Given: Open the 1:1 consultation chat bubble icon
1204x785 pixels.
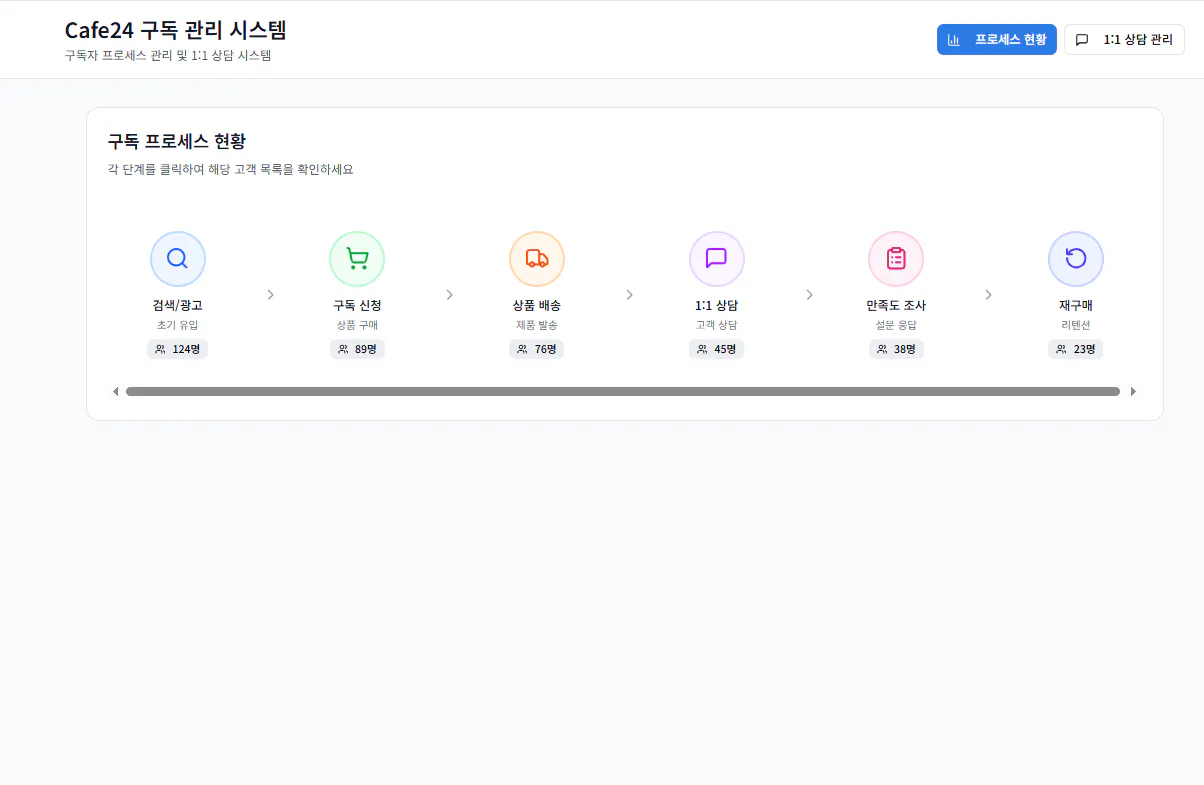Looking at the screenshot, I should pos(716,259).
